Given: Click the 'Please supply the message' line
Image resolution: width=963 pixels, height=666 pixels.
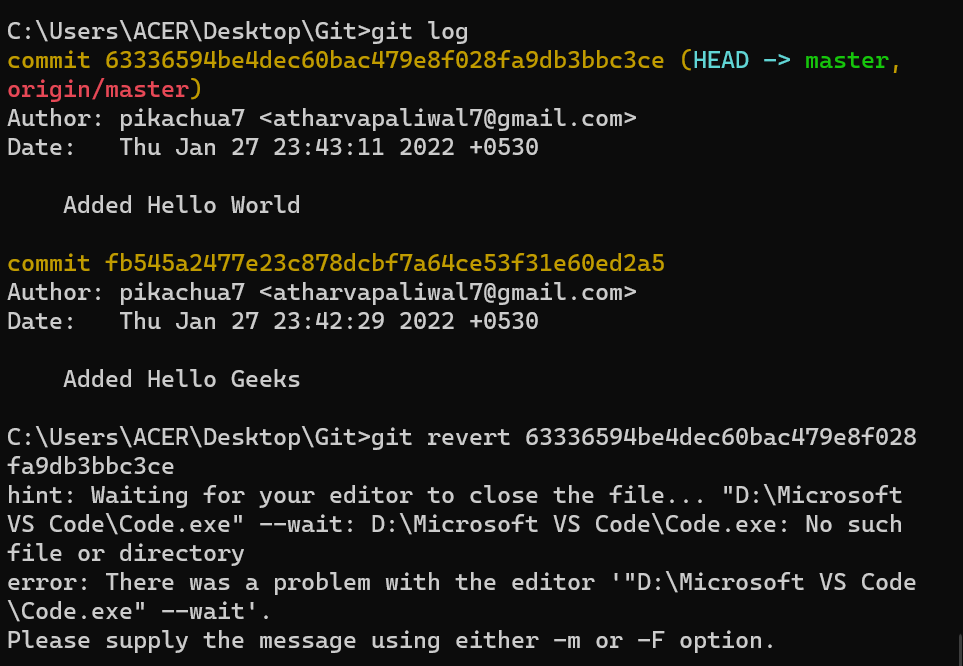Looking at the screenshot, I should 391,640.
